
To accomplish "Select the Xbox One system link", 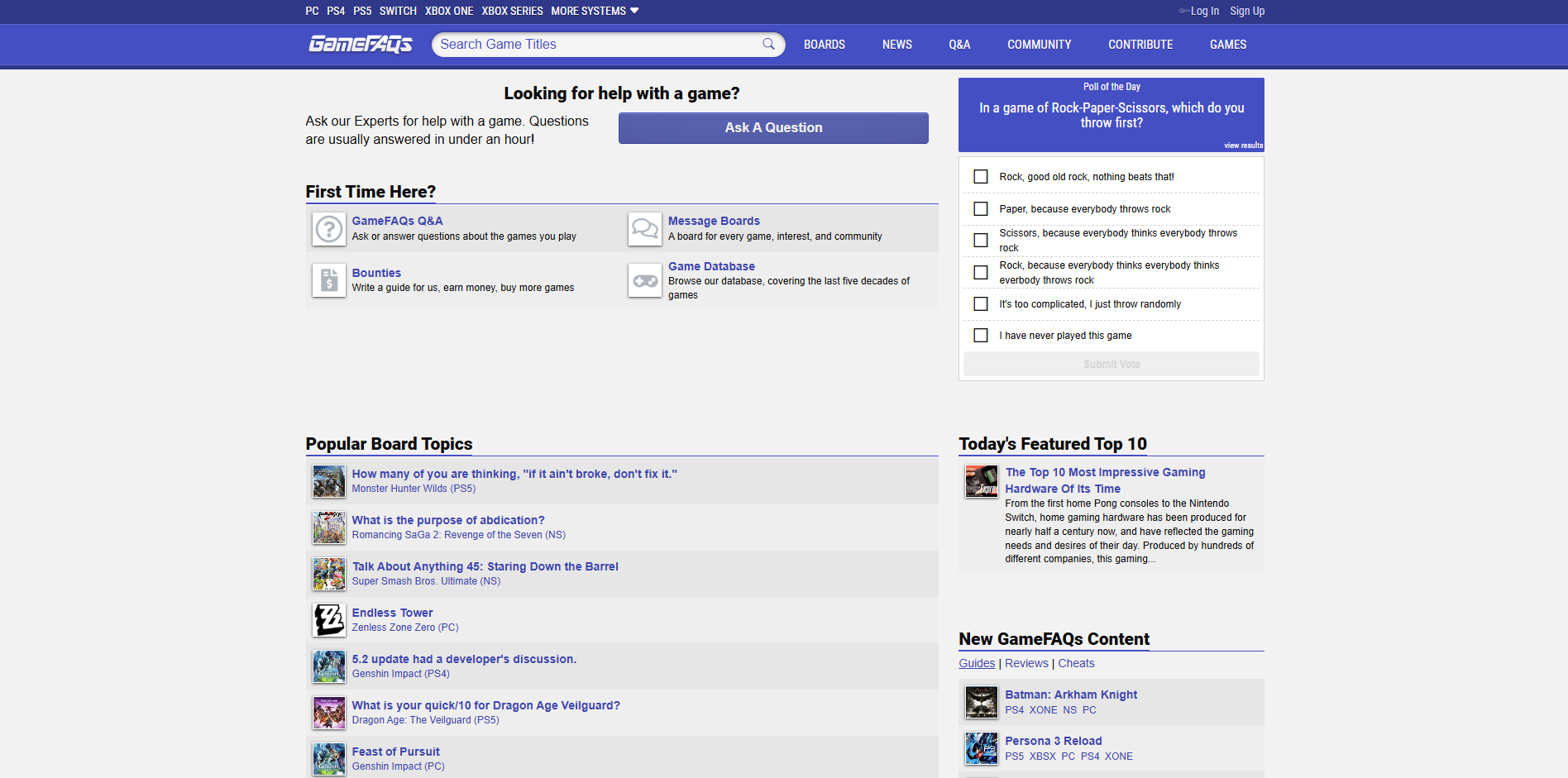I will (x=449, y=11).
